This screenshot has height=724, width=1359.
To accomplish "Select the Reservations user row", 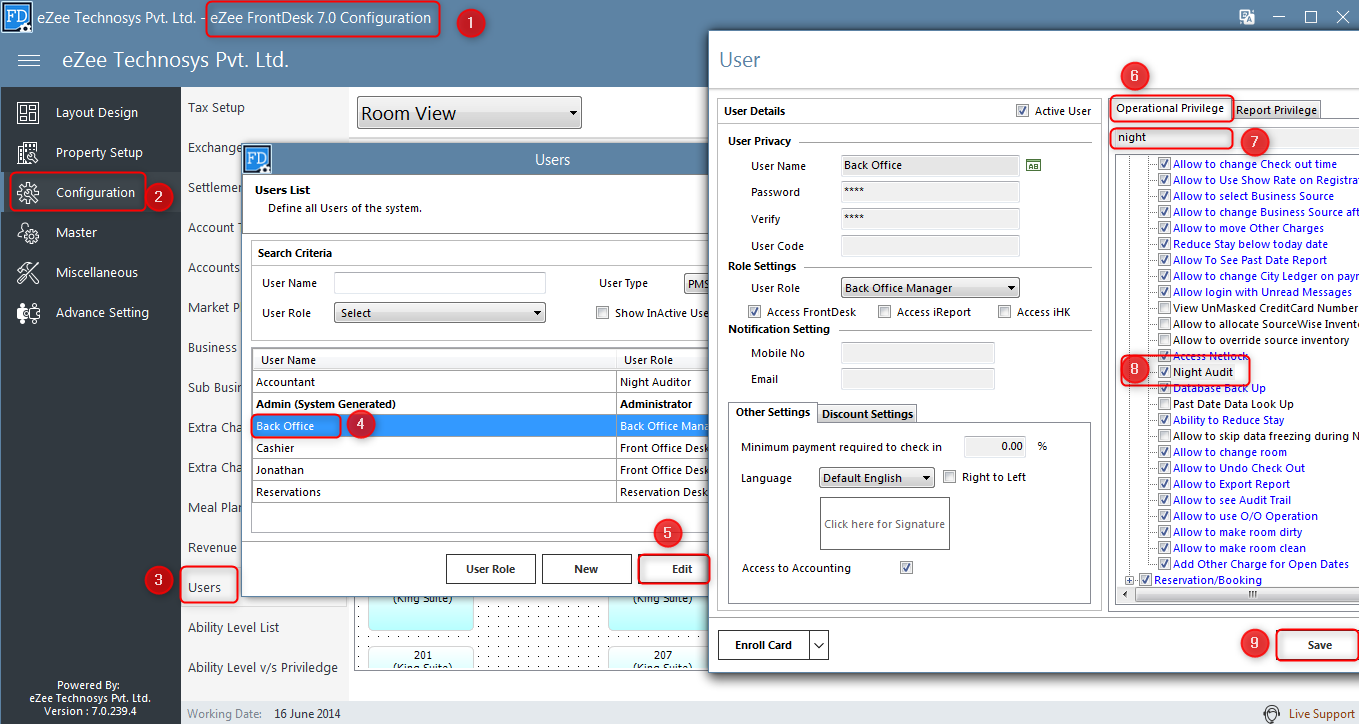I will (x=480, y=492).
